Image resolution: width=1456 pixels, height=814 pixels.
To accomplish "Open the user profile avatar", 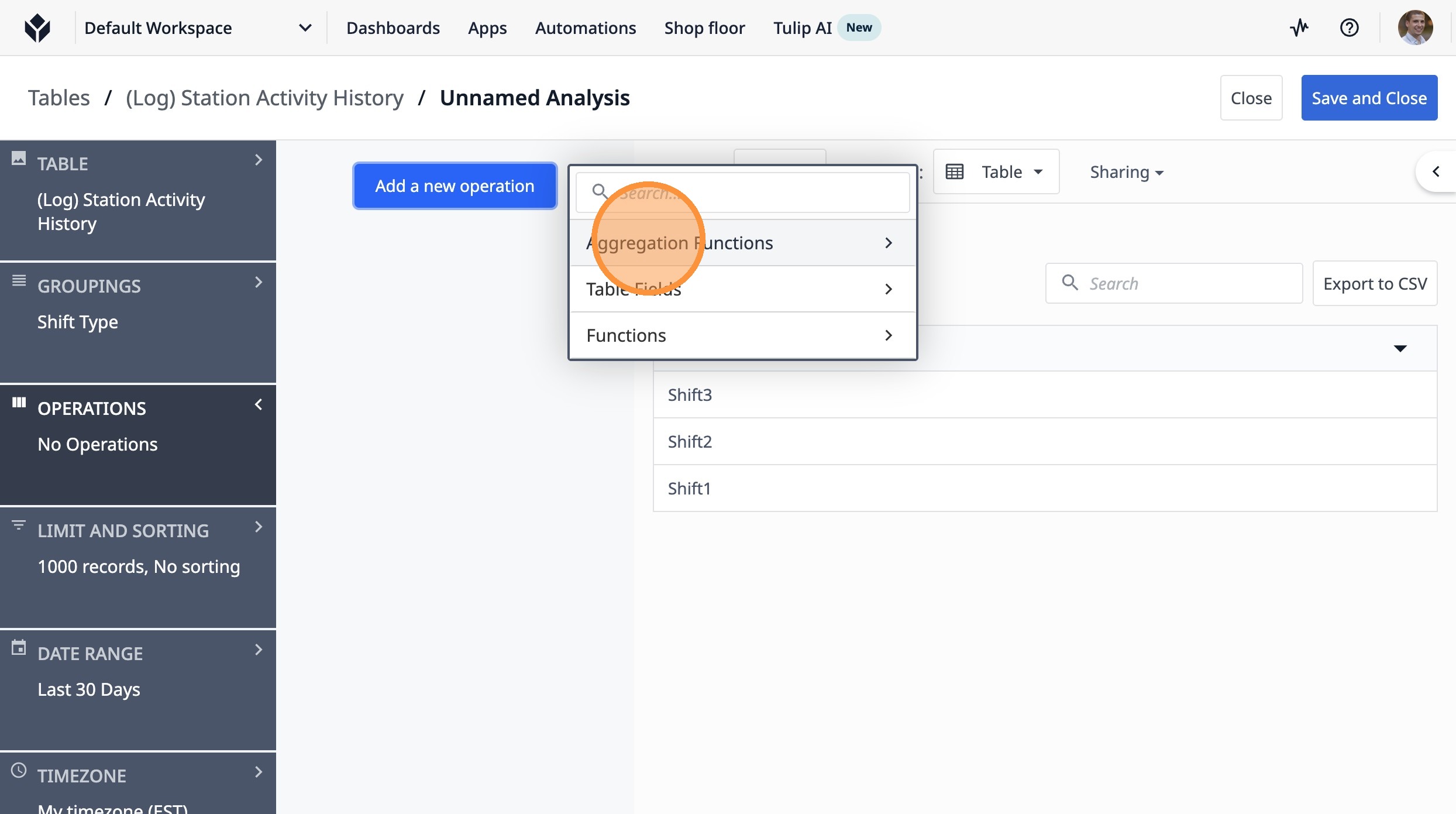I will tap(1414, 28).
